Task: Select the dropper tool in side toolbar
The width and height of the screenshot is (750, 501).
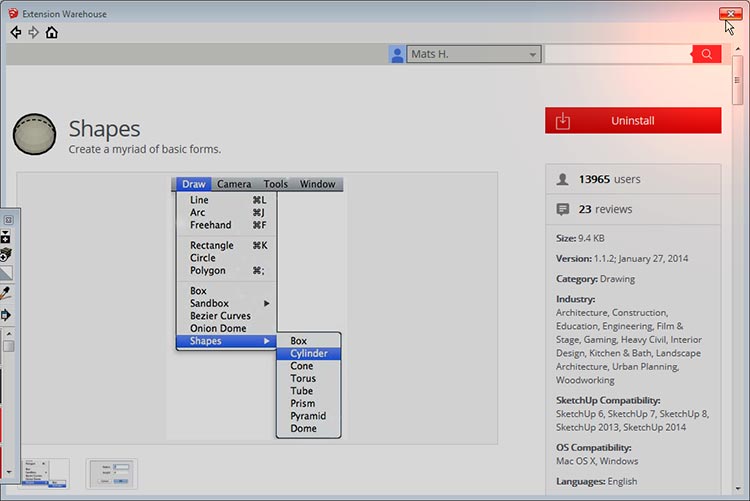Action: pyautogui.click(x=5, y=293)
